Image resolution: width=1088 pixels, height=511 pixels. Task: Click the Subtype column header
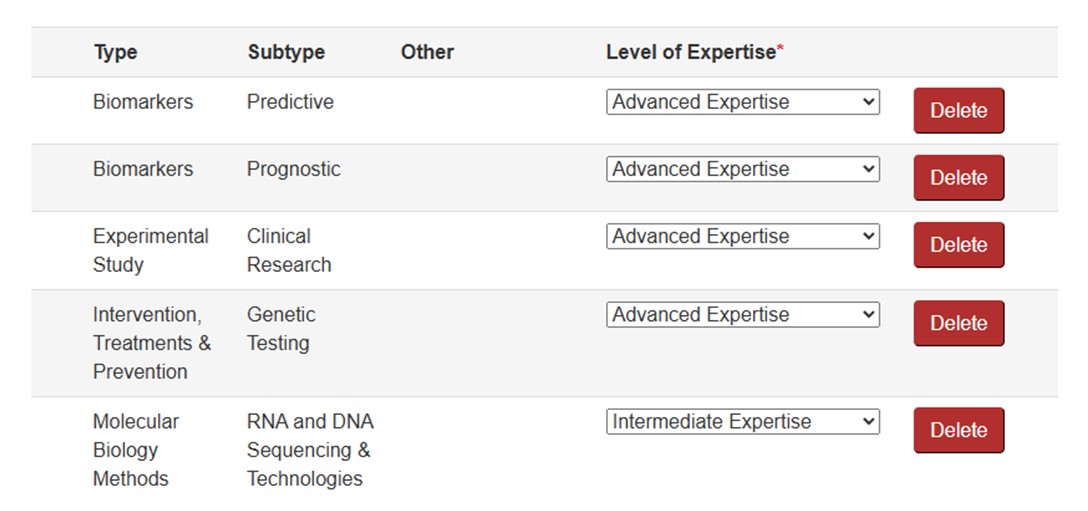pyautogui.click(x=286, y=52)
